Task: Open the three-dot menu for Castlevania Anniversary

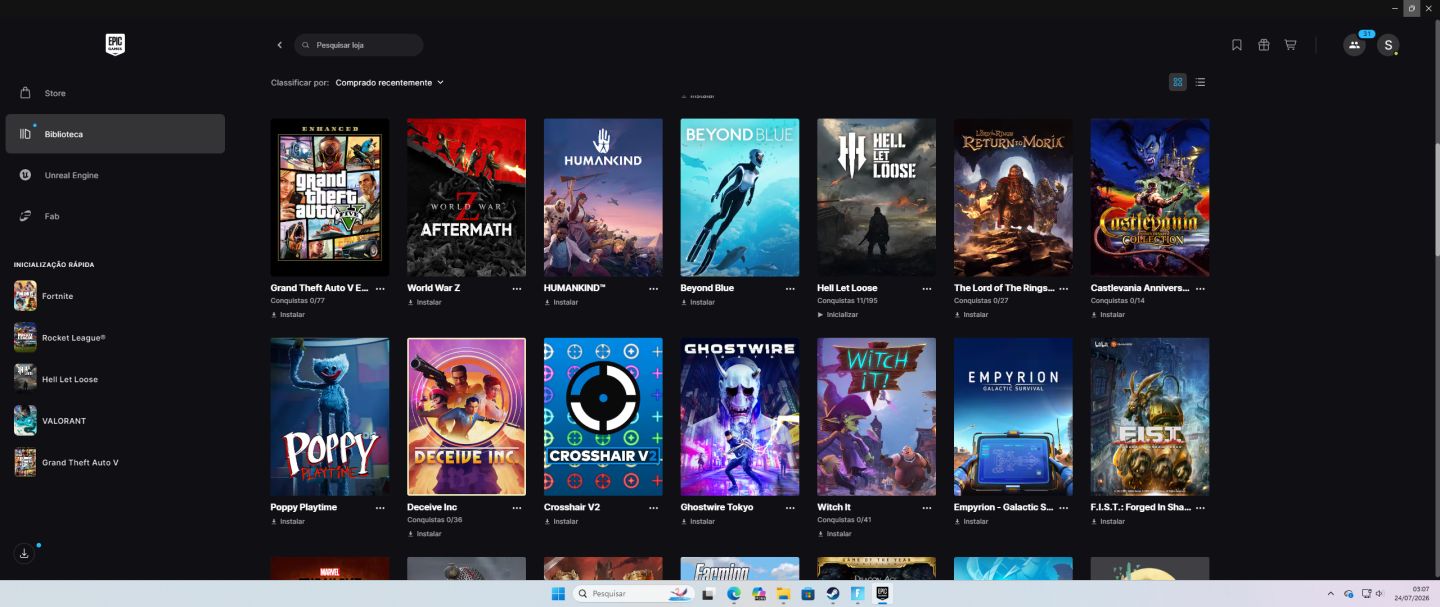Action: [1200, 288]
